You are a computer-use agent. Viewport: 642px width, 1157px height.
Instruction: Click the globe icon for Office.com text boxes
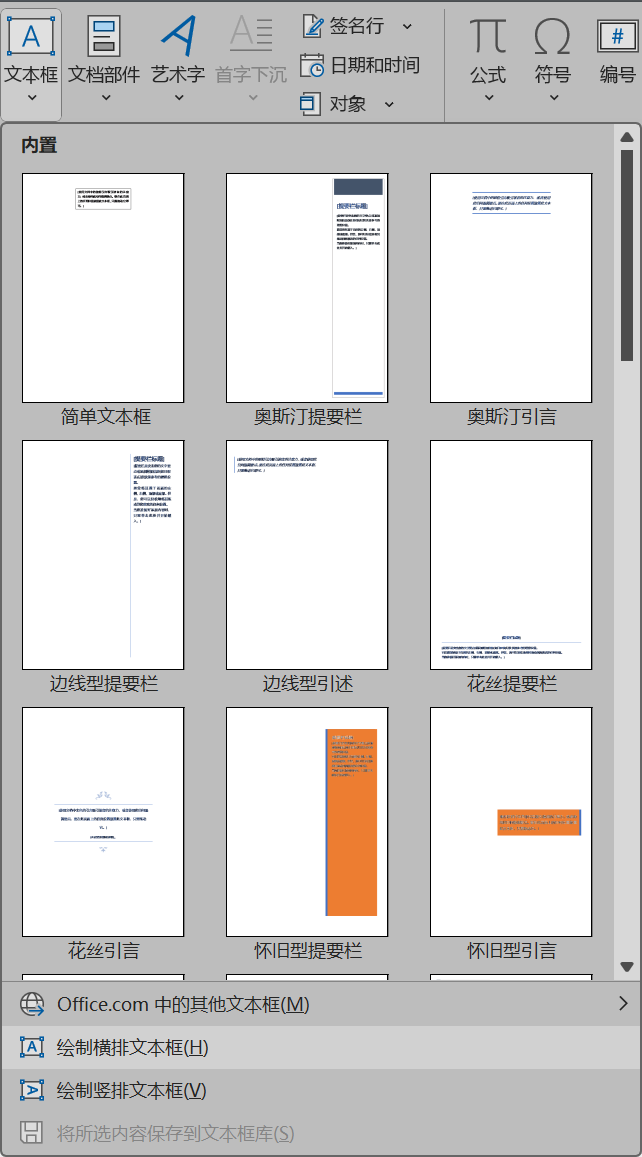coord(32,1004)
